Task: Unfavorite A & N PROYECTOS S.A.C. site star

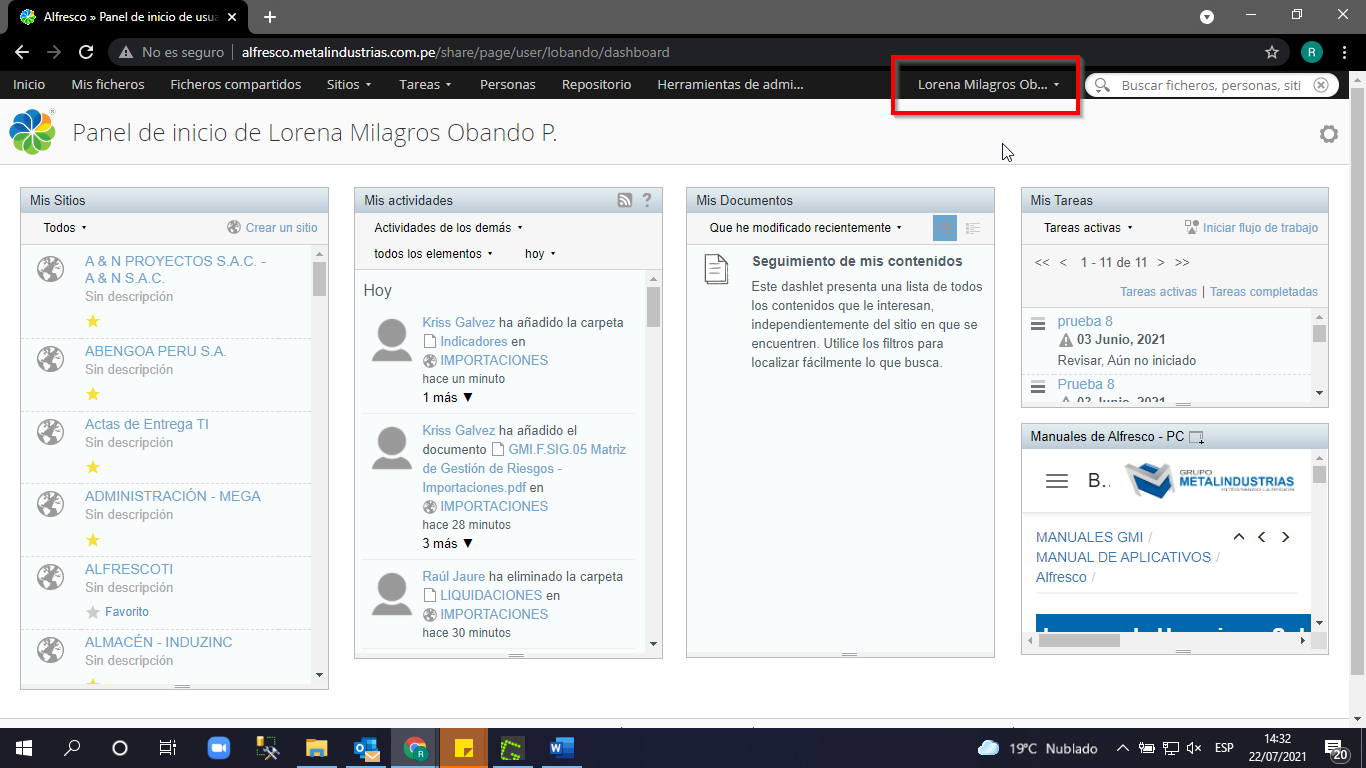Action: tap(93, 321)
